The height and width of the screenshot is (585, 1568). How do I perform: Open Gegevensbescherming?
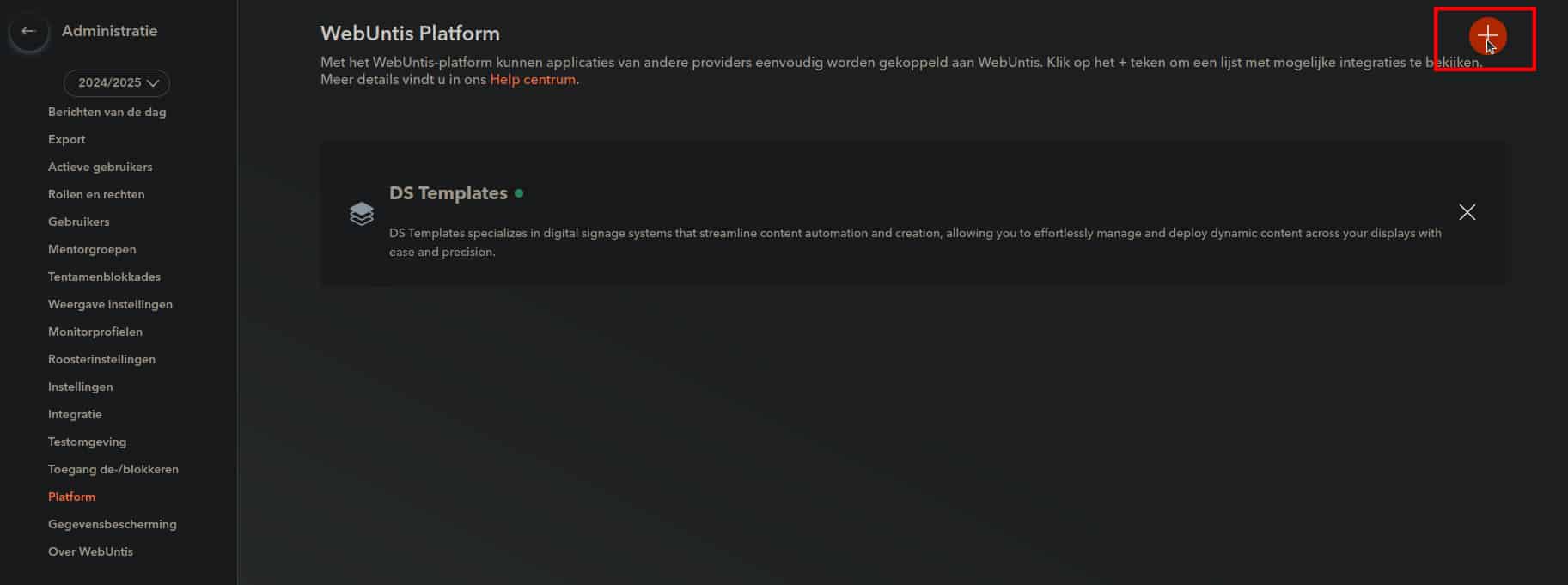click(x=113, y=524)
